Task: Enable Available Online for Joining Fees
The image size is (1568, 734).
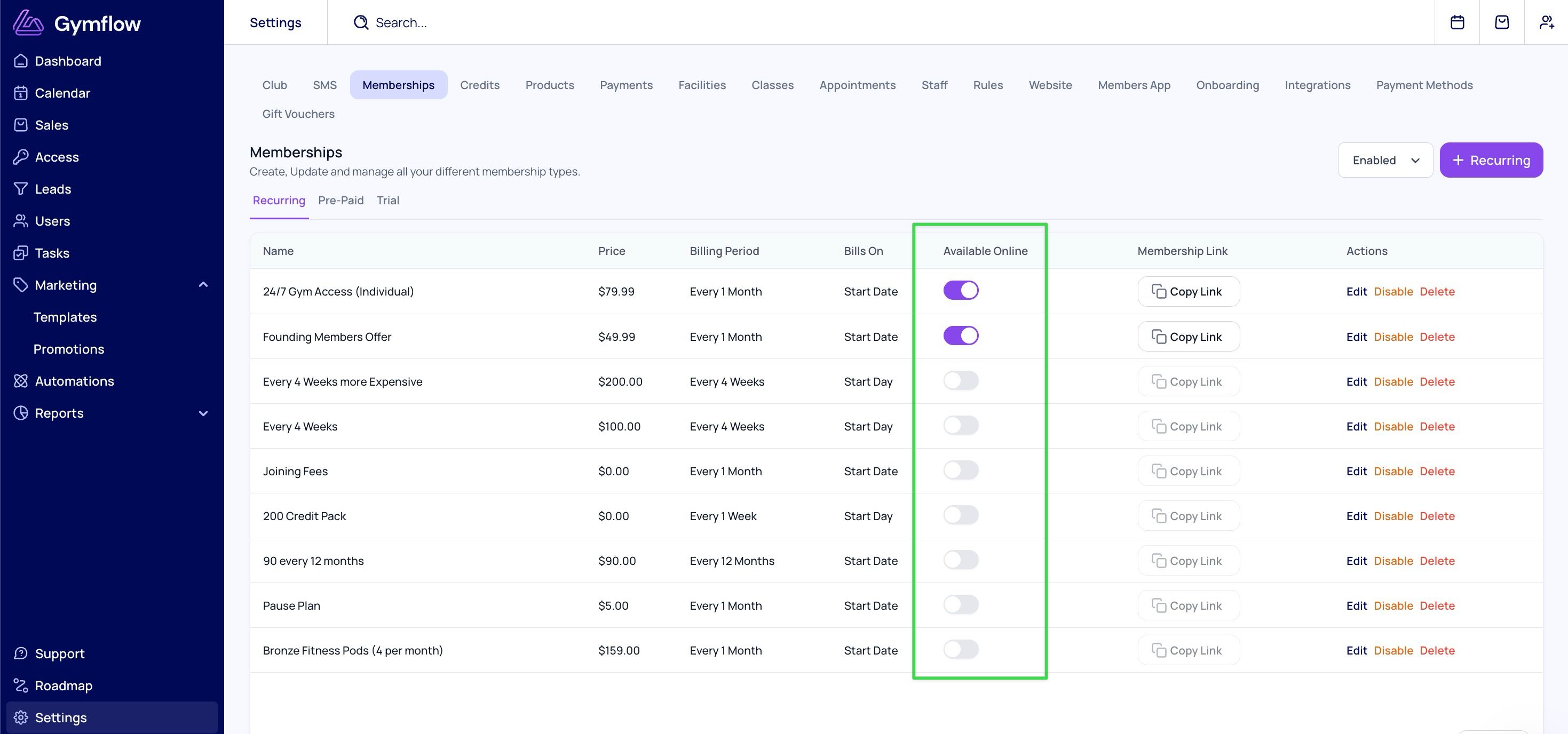Action: (x=961, y=470)
